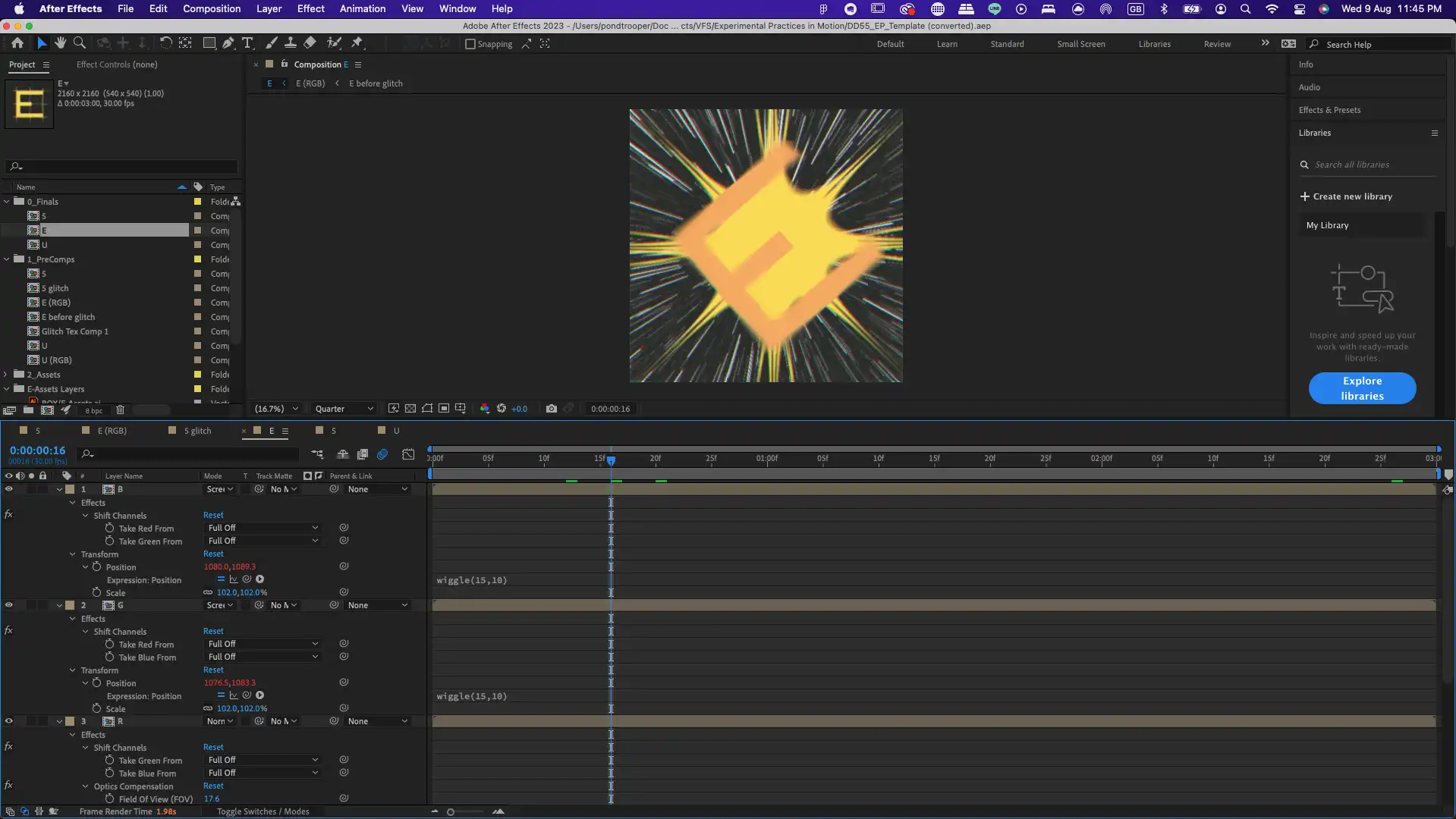Screen dimensions: 1456x819
Task: Open layer B blending mode dropdown
Action: (x=219, y=489)
